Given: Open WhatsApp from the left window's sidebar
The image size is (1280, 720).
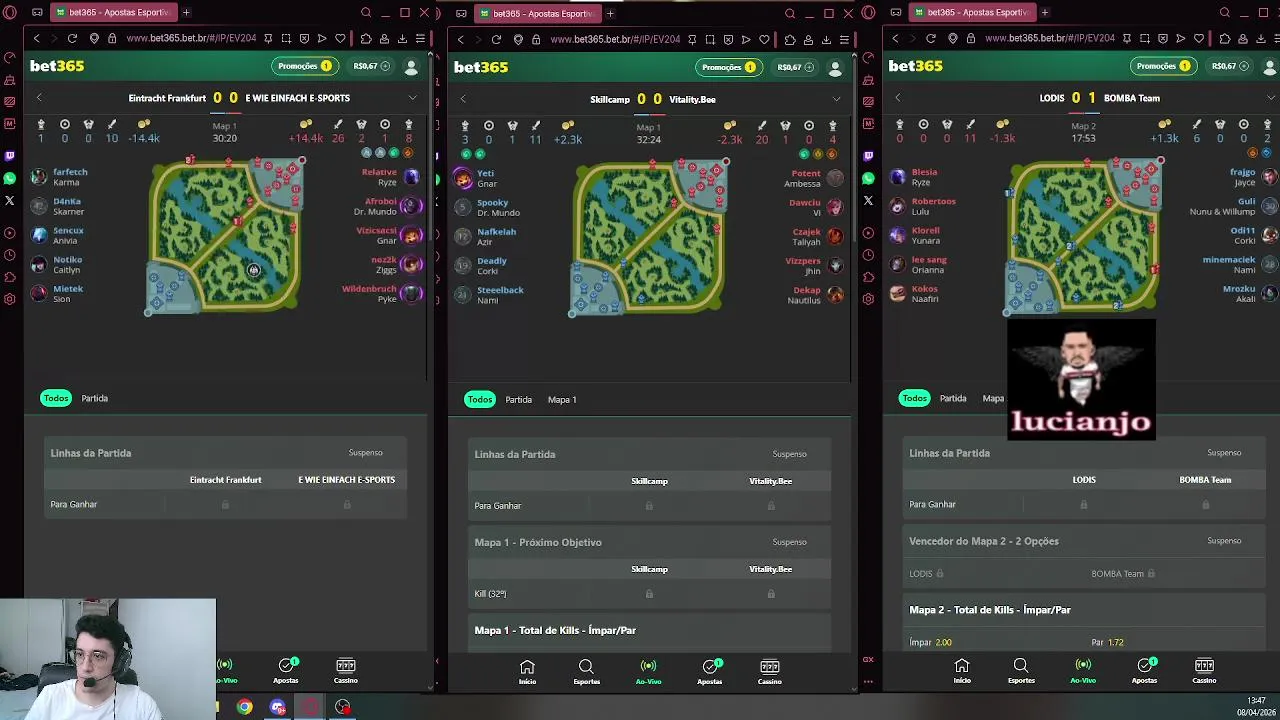Looking at the screenshot, I should tap(10, 178).
